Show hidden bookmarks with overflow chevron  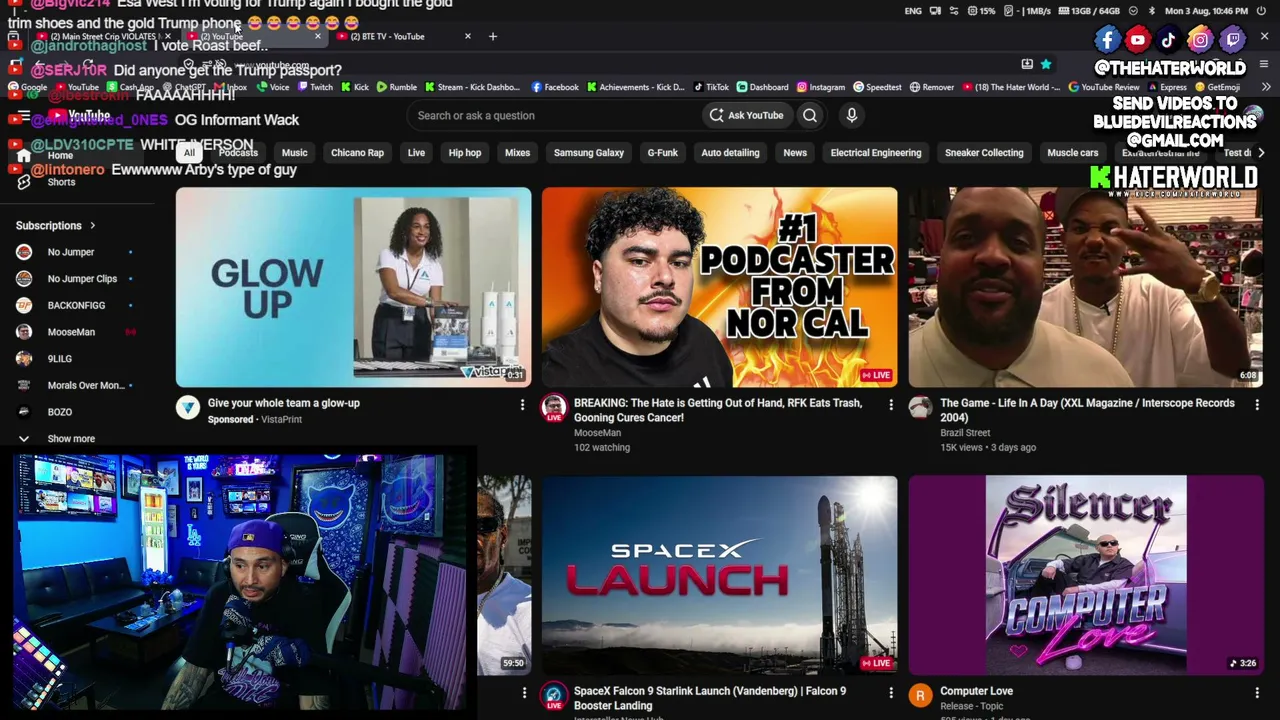[1266, 87]
